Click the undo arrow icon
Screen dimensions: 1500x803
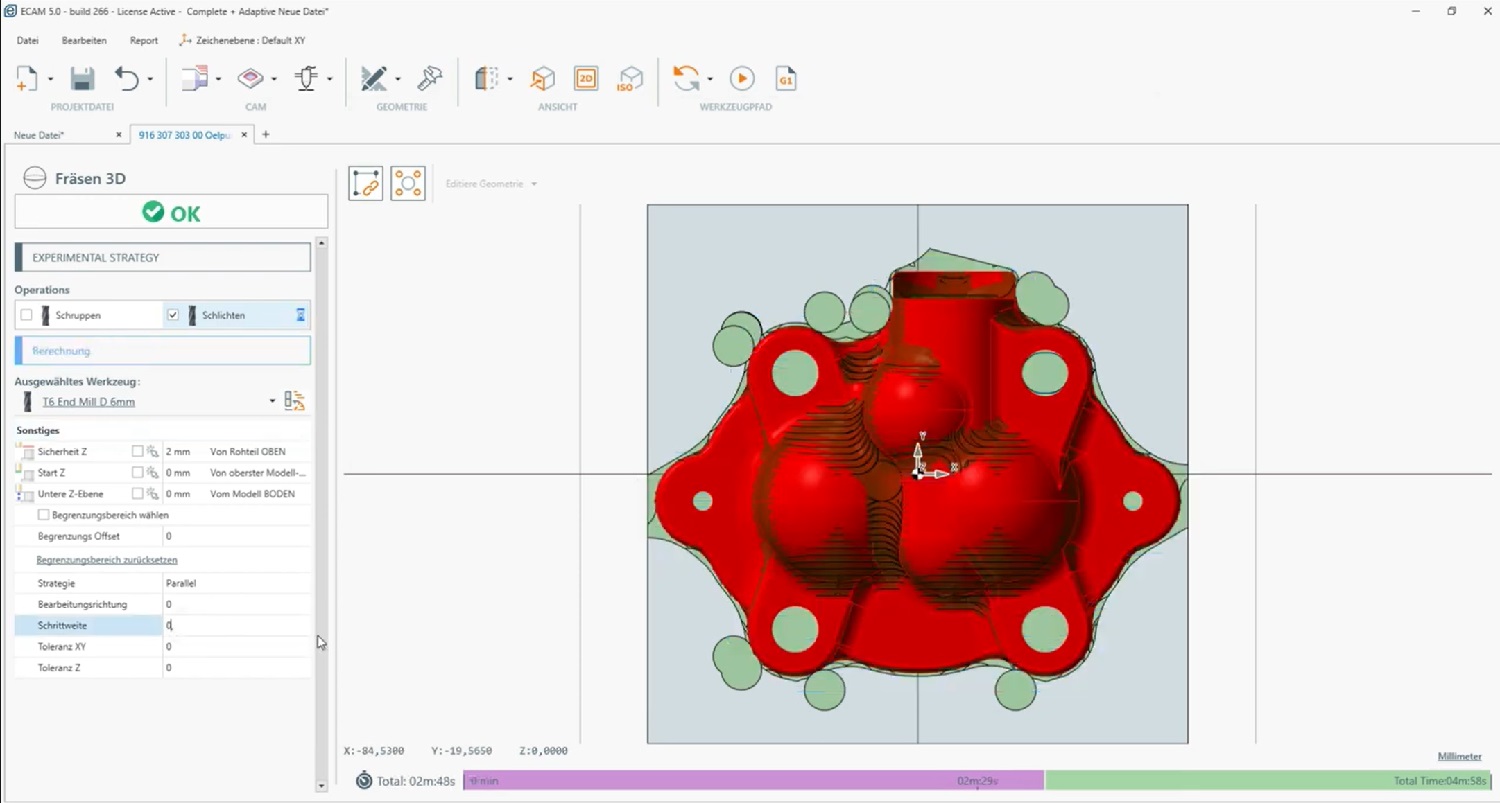pyautogui.click(x=127, y=79)
